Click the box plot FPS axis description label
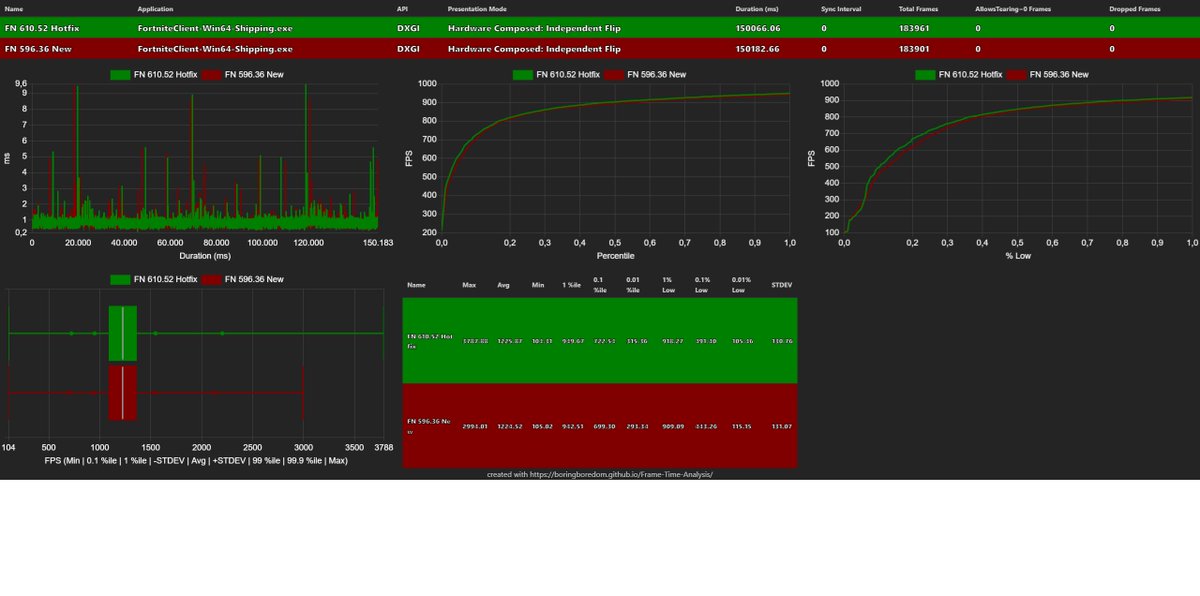The height and width of the screenshot is (596, 1200). (196, 460)
